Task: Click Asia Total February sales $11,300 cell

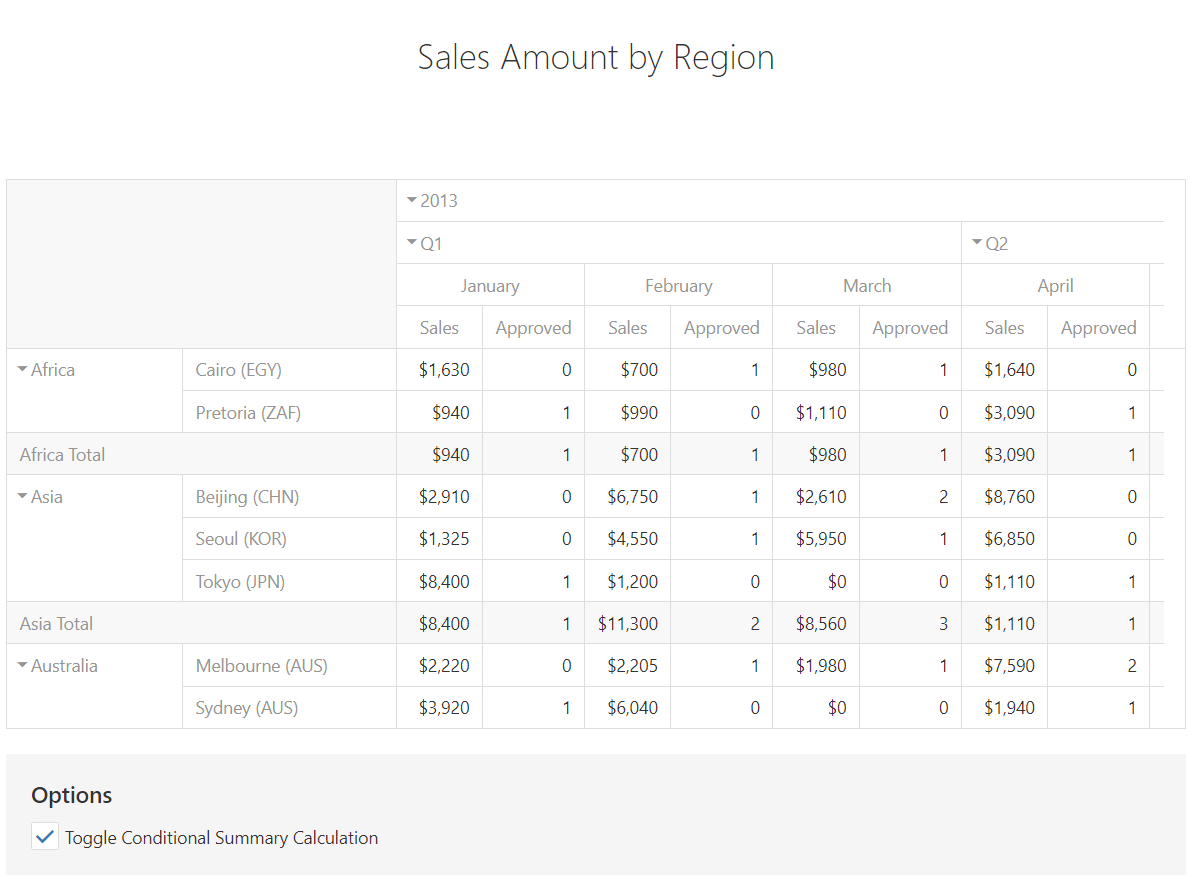Action: 628,624
